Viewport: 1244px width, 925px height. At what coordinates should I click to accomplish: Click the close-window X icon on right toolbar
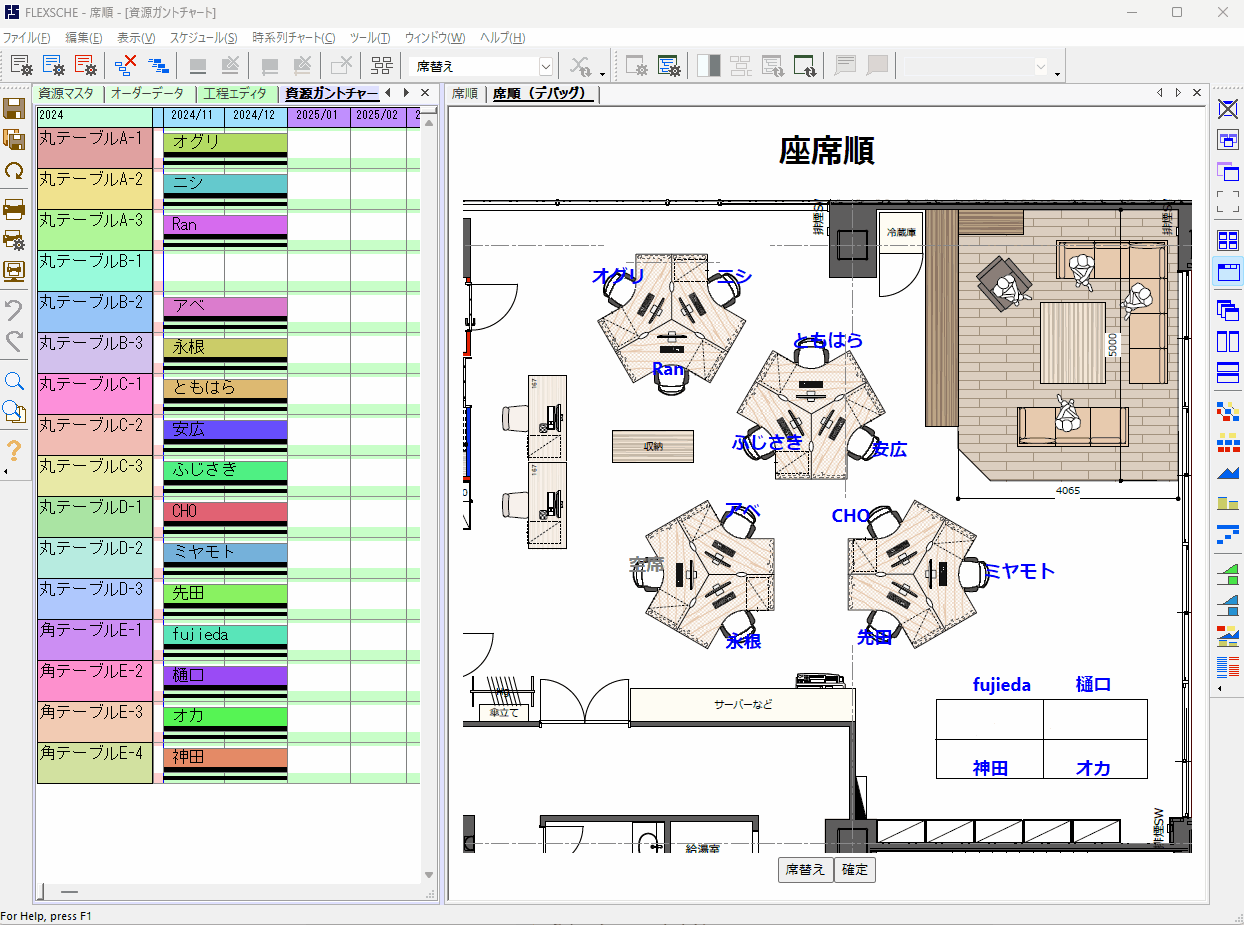[1228, 108]
